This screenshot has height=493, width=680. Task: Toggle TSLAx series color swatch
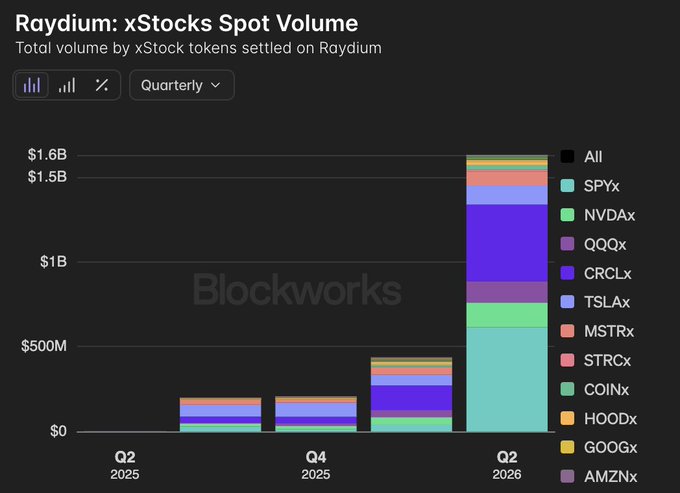[567, 302]
